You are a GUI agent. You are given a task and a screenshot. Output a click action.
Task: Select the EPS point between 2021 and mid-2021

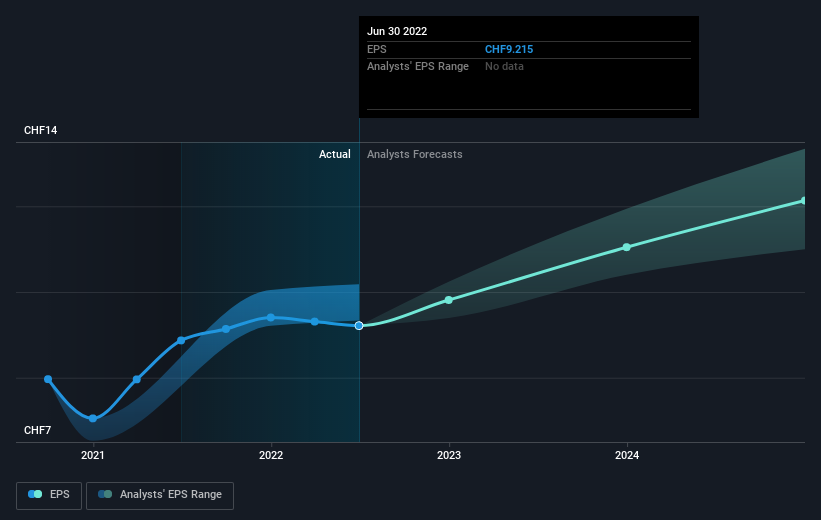(x=137, y=379)
